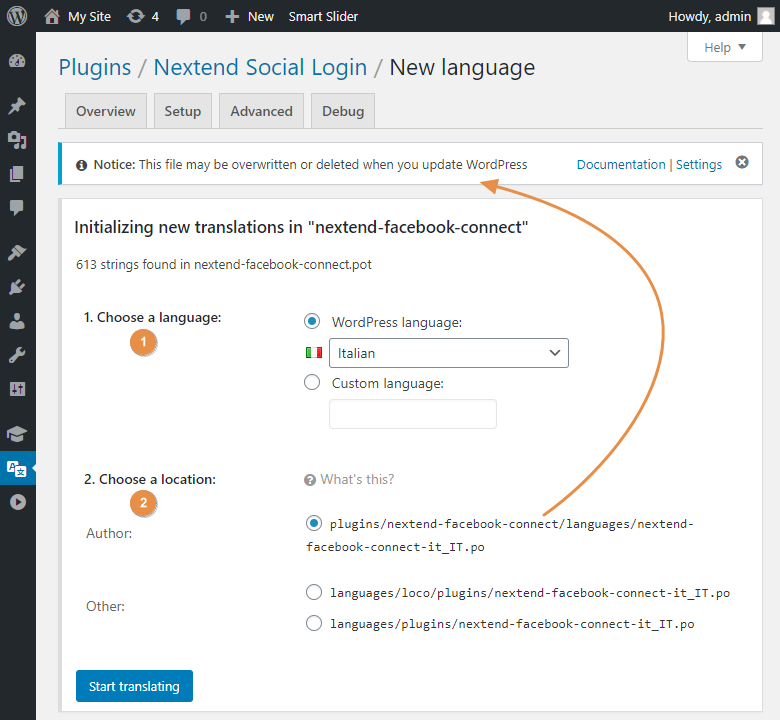The image size is (780, 720).
Task: Select the Custom language radio option
Action: point(312,382)
